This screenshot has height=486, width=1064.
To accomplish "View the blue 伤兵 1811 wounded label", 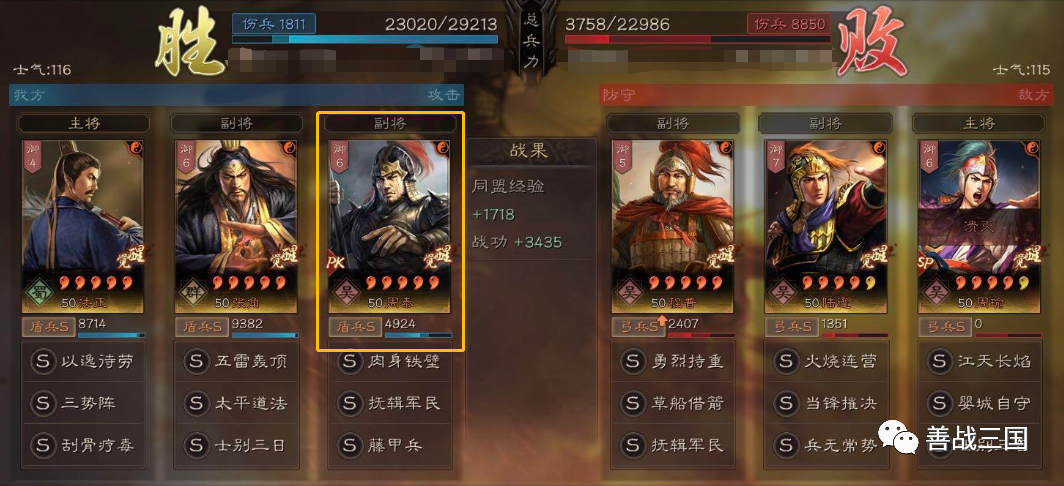I will [273, 24].
